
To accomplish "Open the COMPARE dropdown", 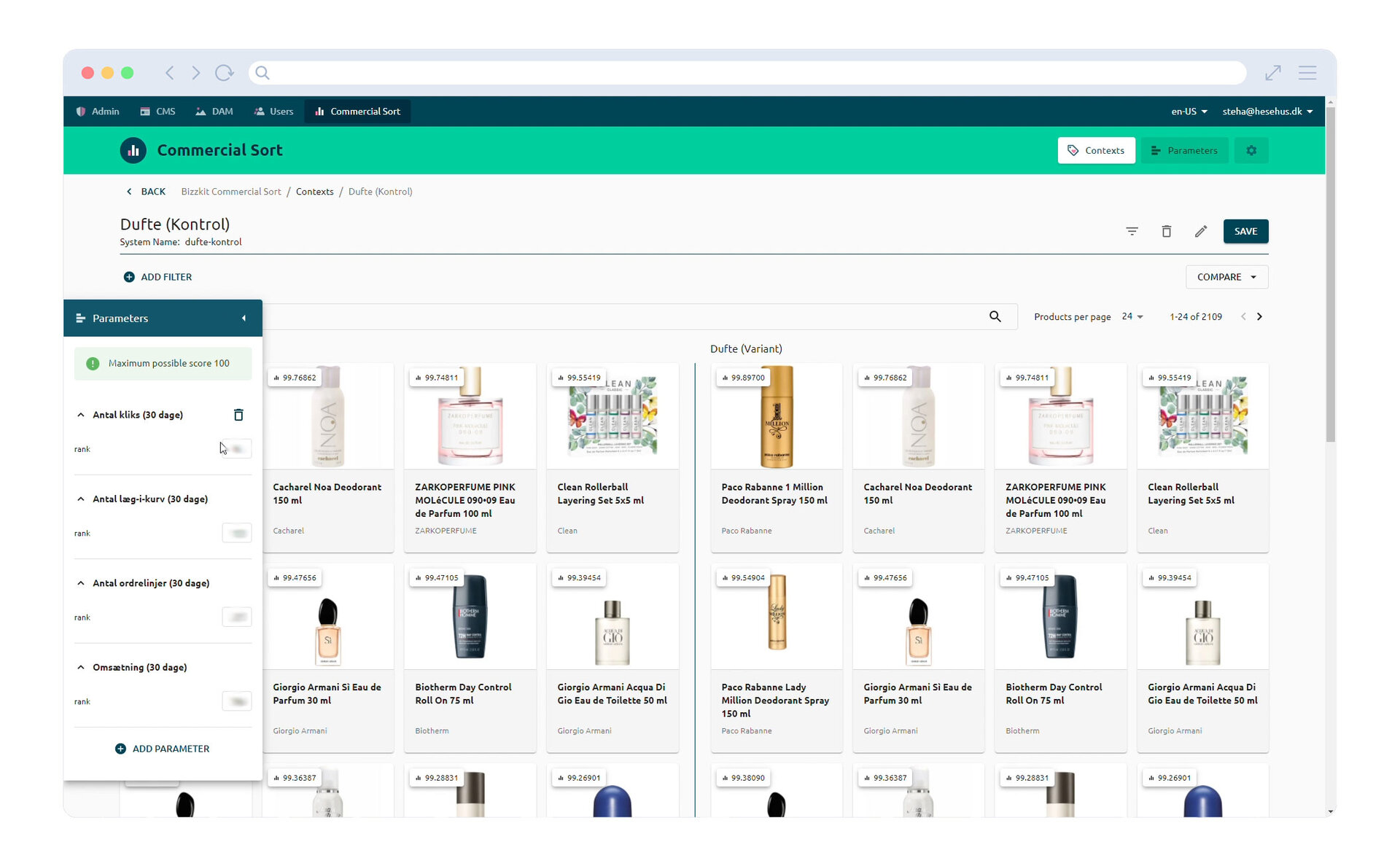I will pos(1227,277).
